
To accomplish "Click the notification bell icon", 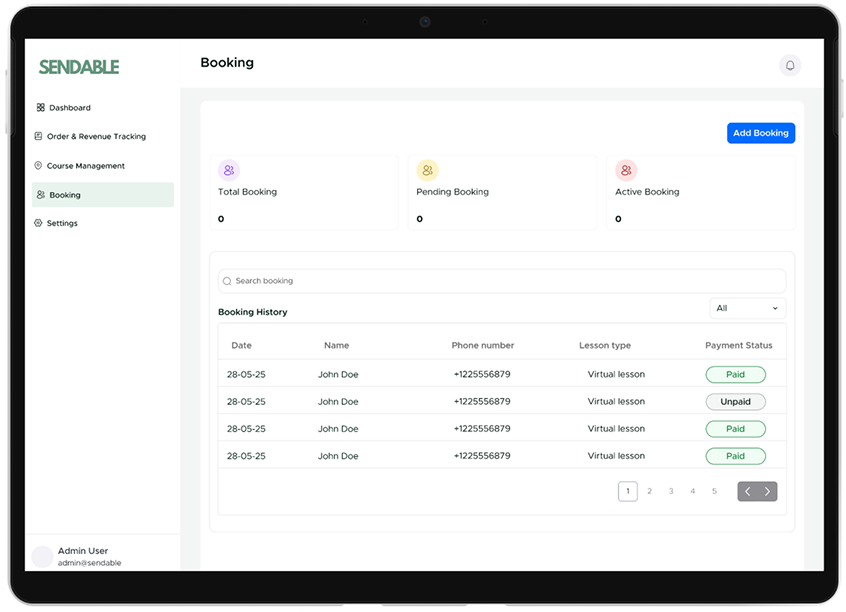I will (790, 65).
